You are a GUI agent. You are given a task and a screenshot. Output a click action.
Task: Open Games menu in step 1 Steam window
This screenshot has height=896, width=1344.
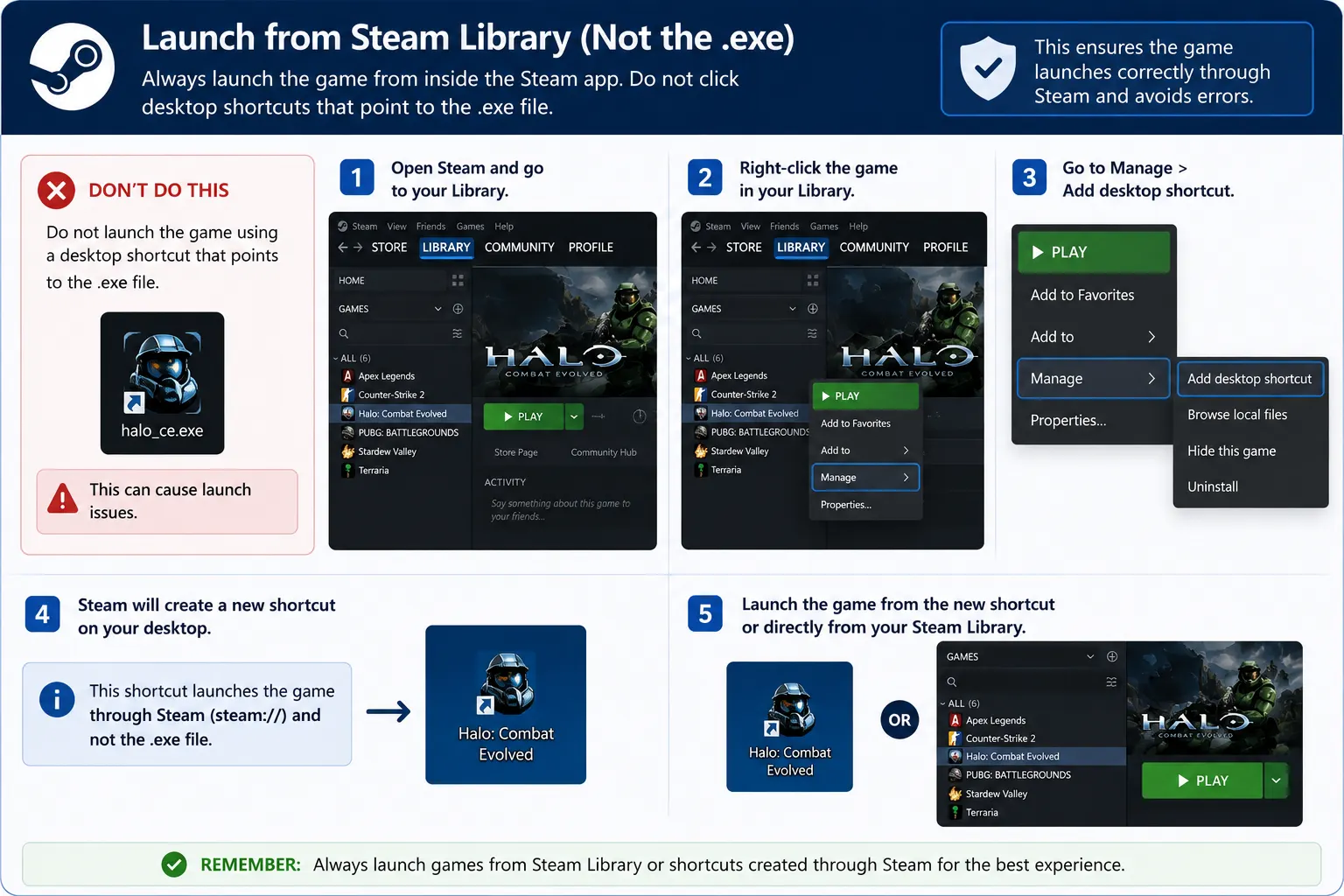pos(470,227)
